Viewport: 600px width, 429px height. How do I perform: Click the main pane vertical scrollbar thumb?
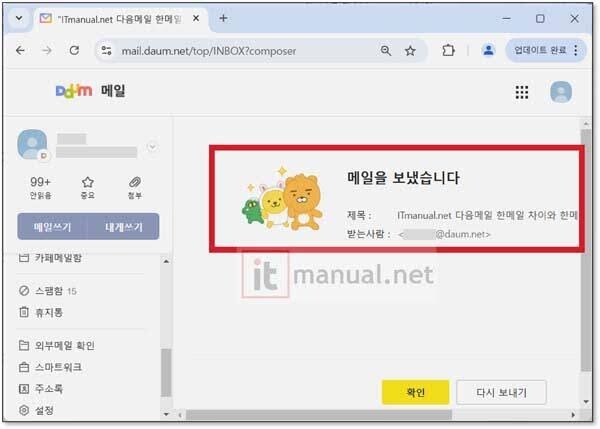coord(586,251)
